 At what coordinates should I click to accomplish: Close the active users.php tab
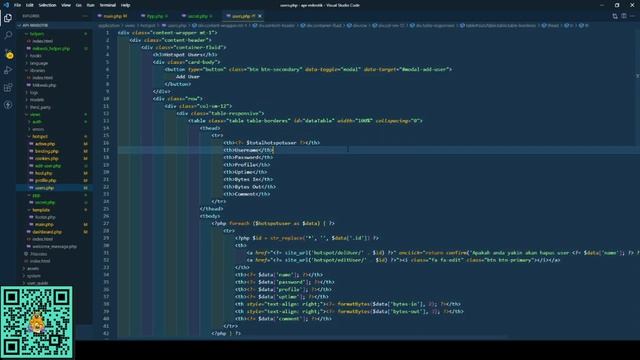click(x=260, y=16)
